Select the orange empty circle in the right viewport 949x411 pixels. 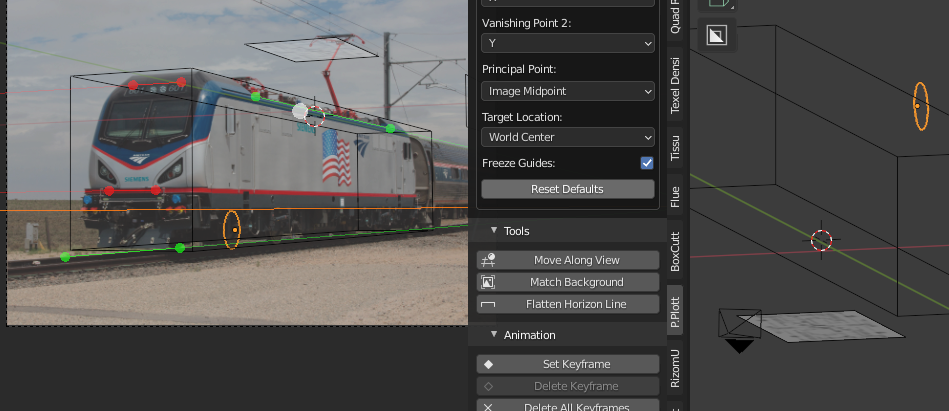click(x=921, y=106)
